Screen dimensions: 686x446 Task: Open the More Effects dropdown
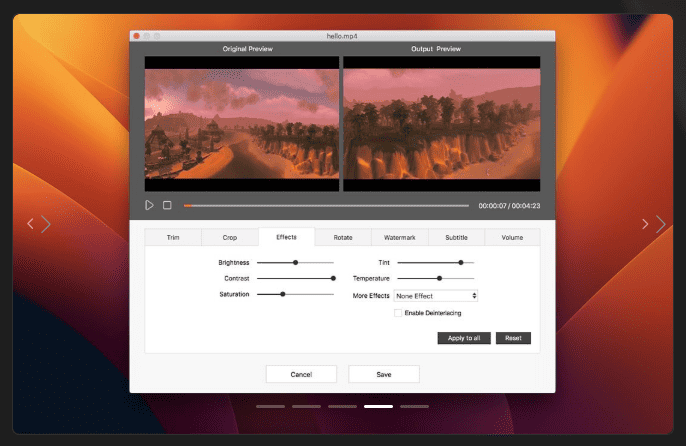click(x=436, y=296)
